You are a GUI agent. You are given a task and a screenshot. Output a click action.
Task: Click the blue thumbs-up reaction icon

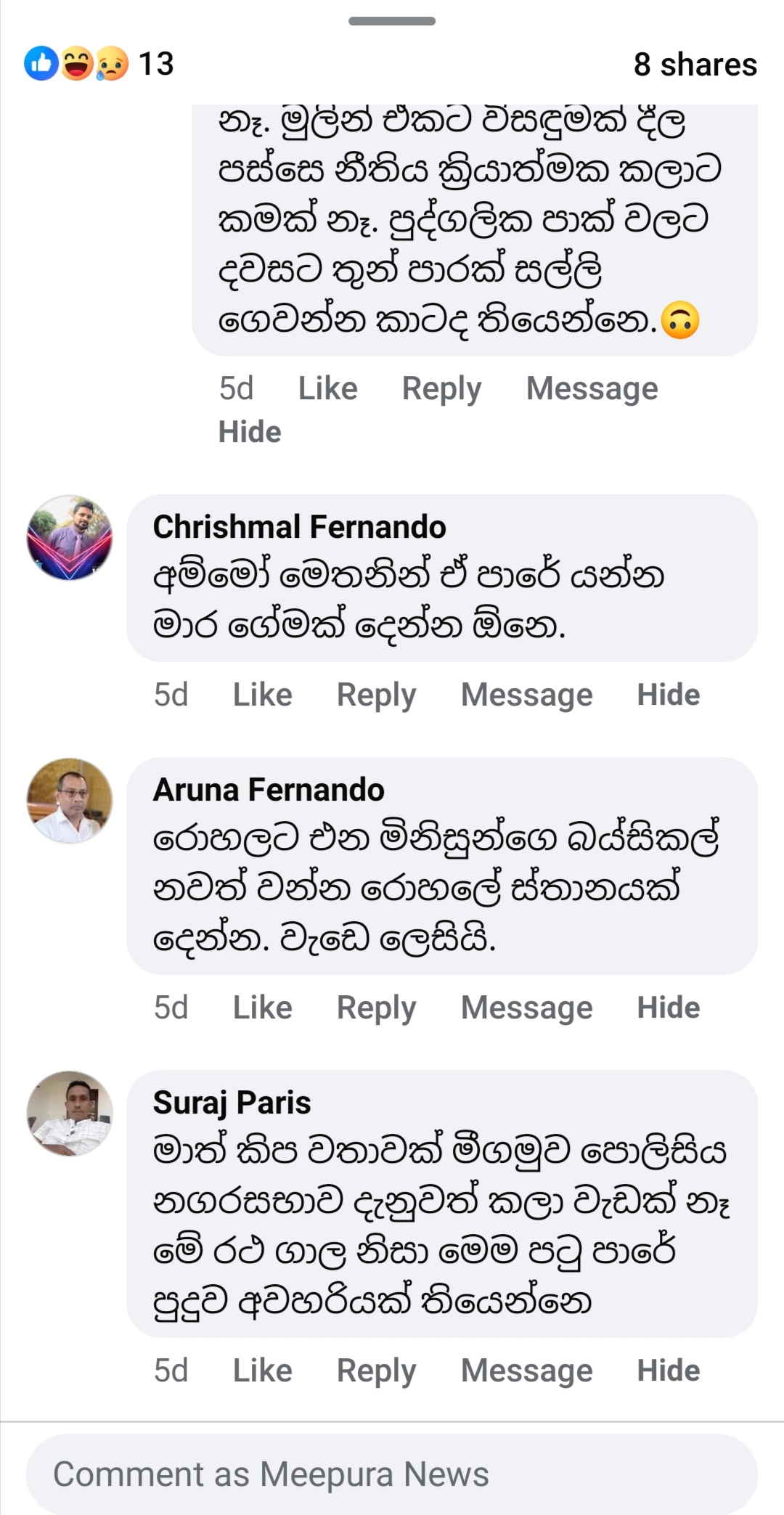(x=41, y=64)
